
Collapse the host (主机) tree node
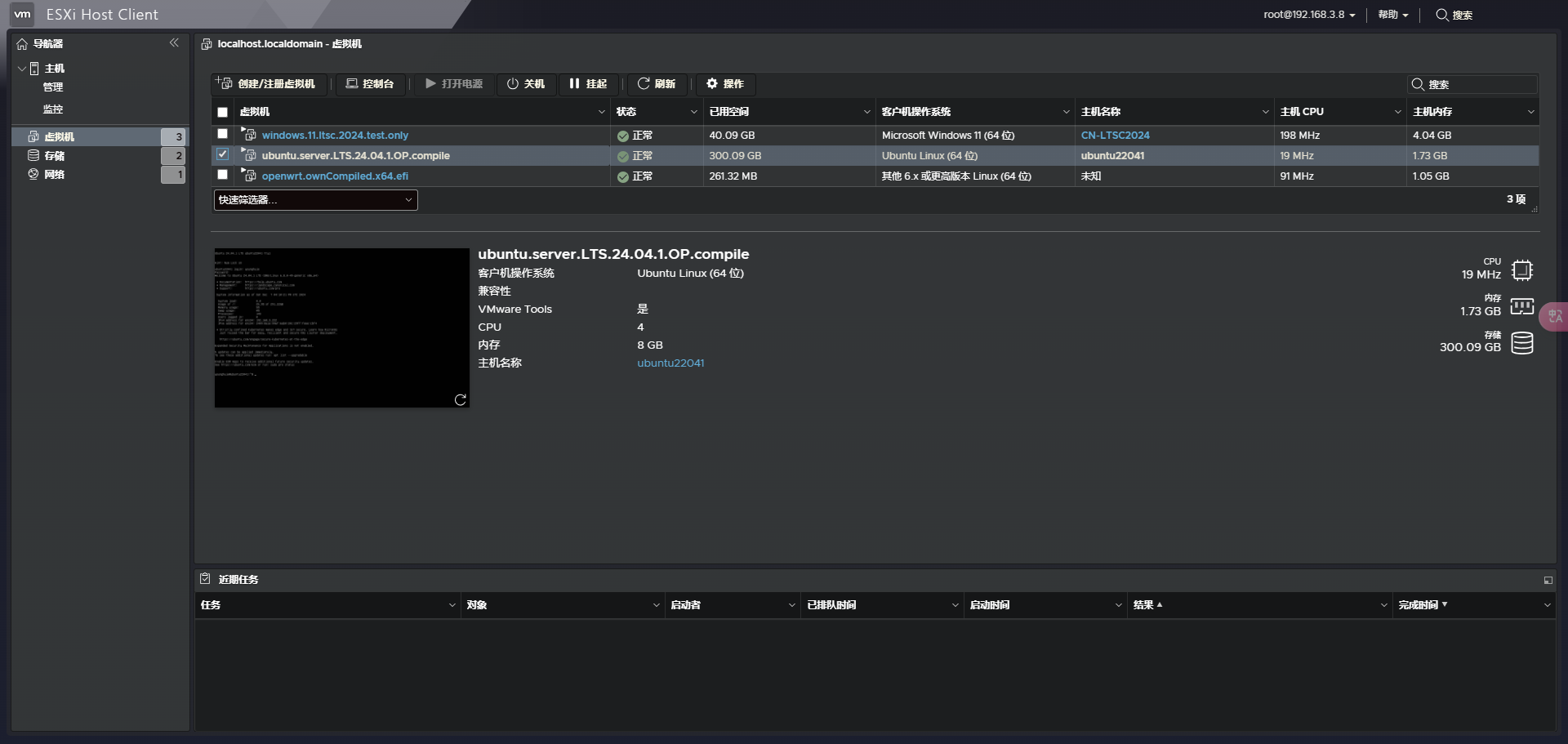(x=22, y=69)
